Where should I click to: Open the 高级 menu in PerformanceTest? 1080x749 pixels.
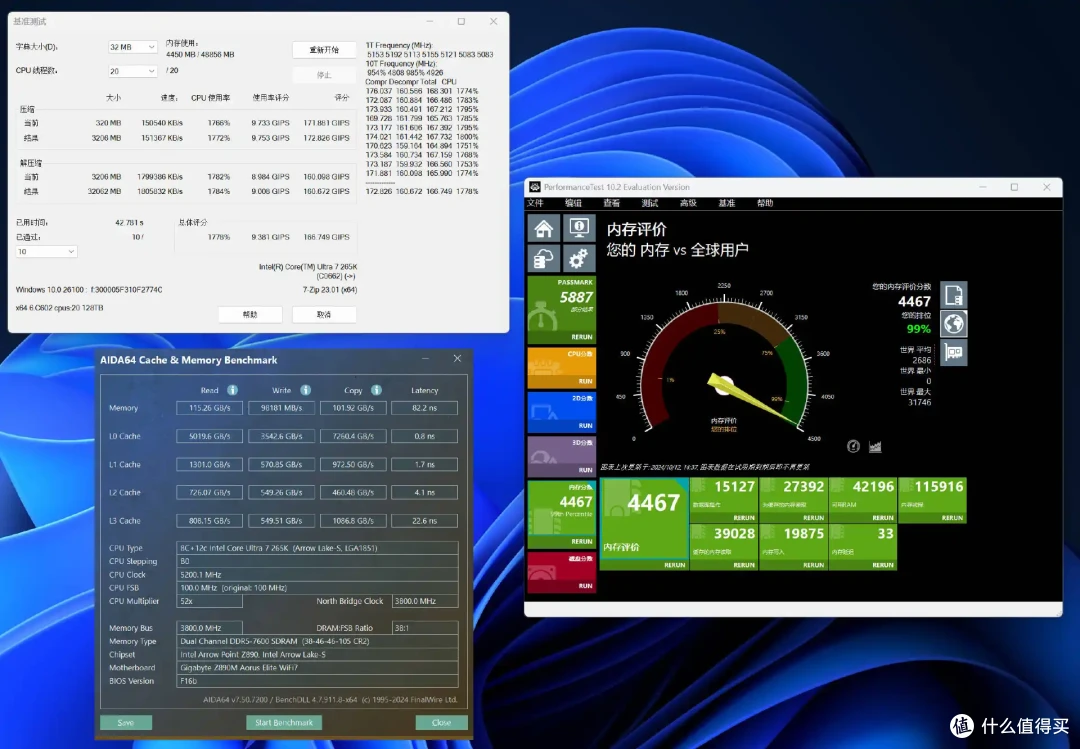click(x=688, y=203)
